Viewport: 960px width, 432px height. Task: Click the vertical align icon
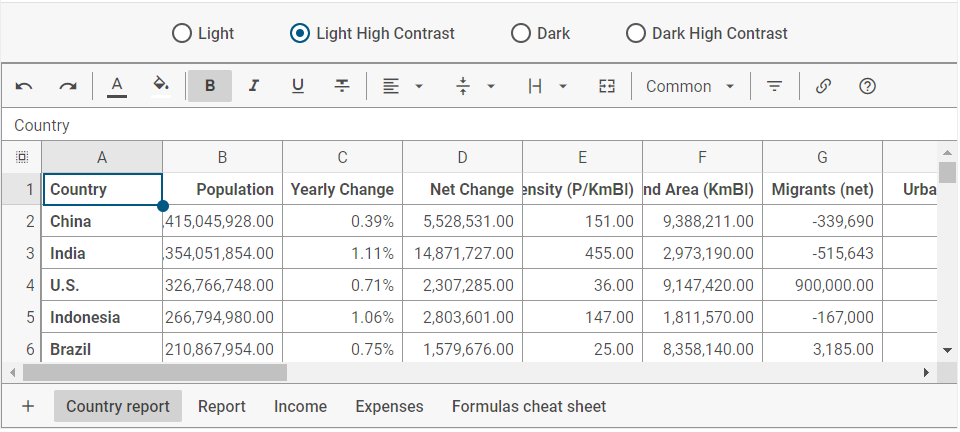(x=463, y=86)
